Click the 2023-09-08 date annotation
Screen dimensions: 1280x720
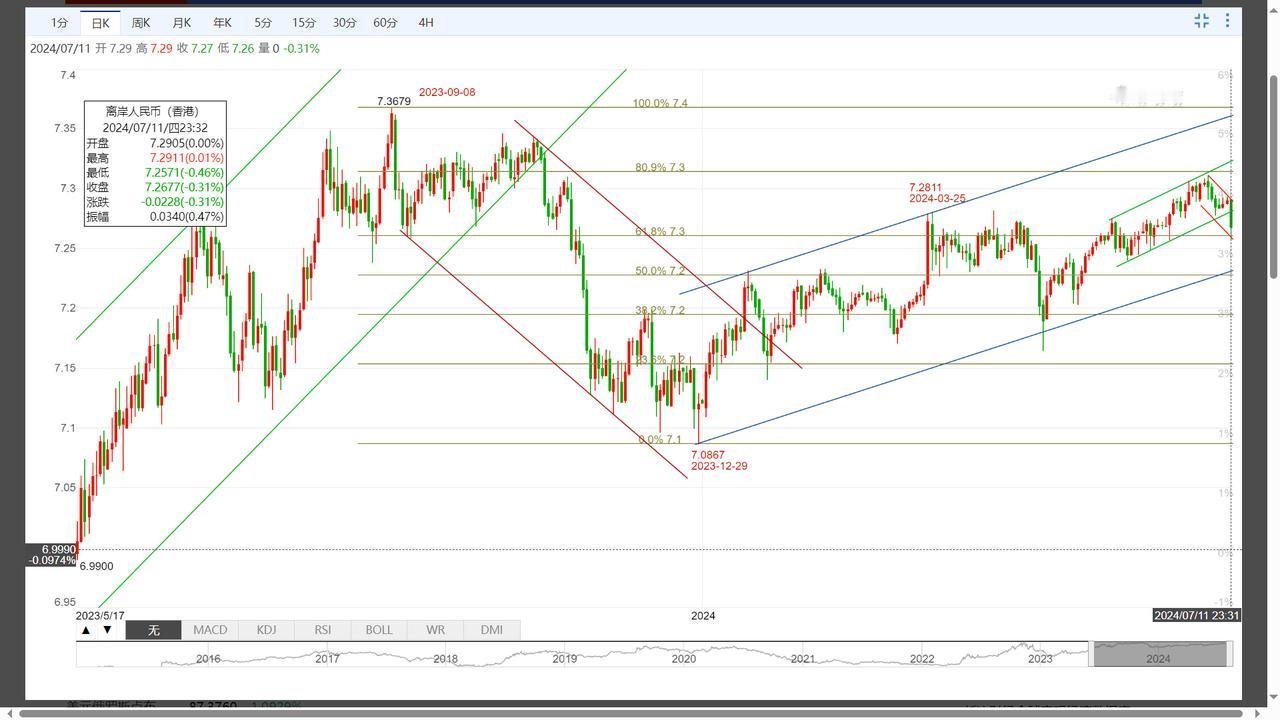pos(447,92)
